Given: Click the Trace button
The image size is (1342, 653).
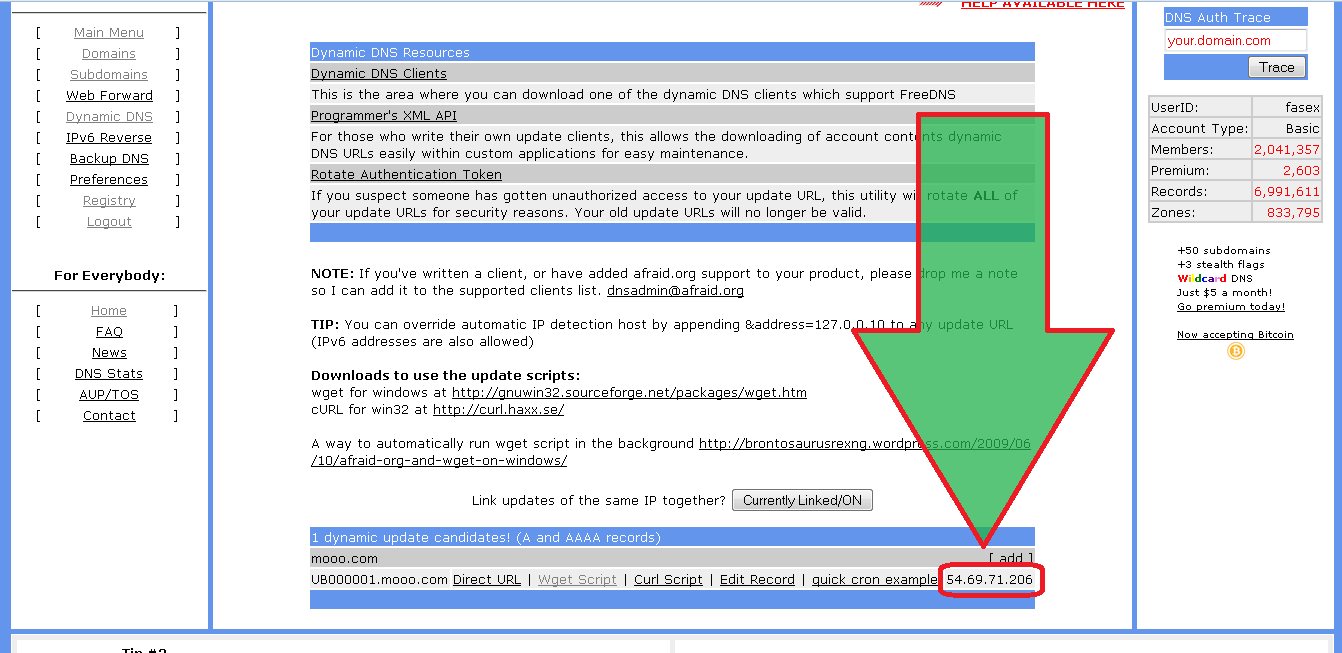Looking at the screenshot, I should pos(1277,67).
